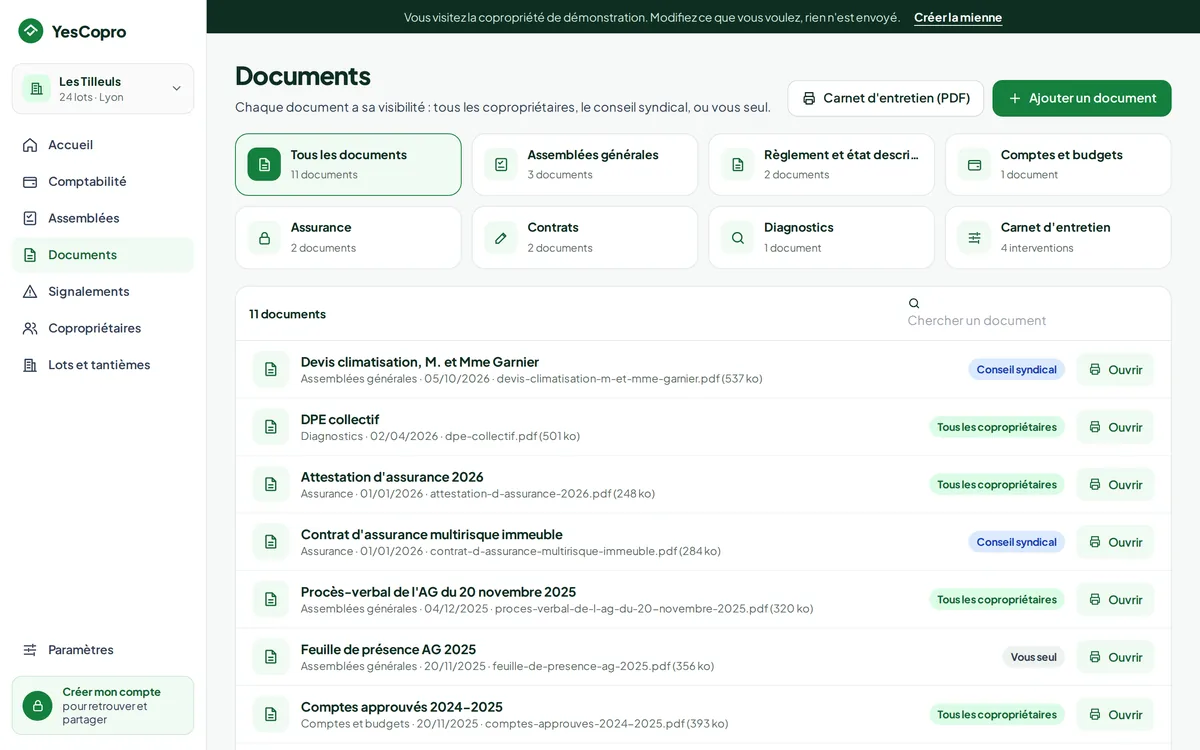Click the 11 documents list heading
This screenshot has width=1200, height=750.
point(288,314)
